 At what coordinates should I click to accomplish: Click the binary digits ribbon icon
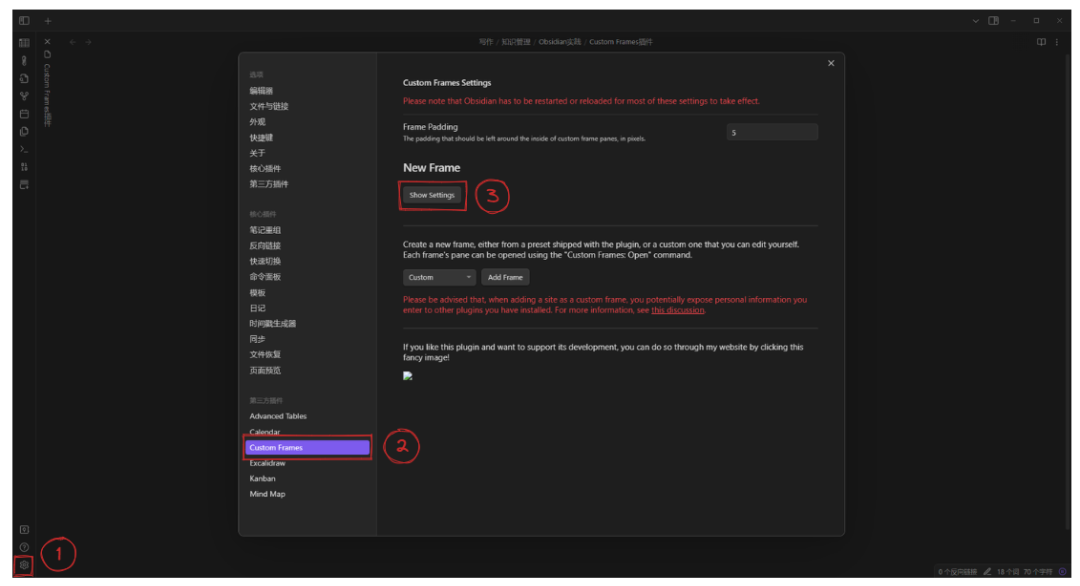(24, 167)
